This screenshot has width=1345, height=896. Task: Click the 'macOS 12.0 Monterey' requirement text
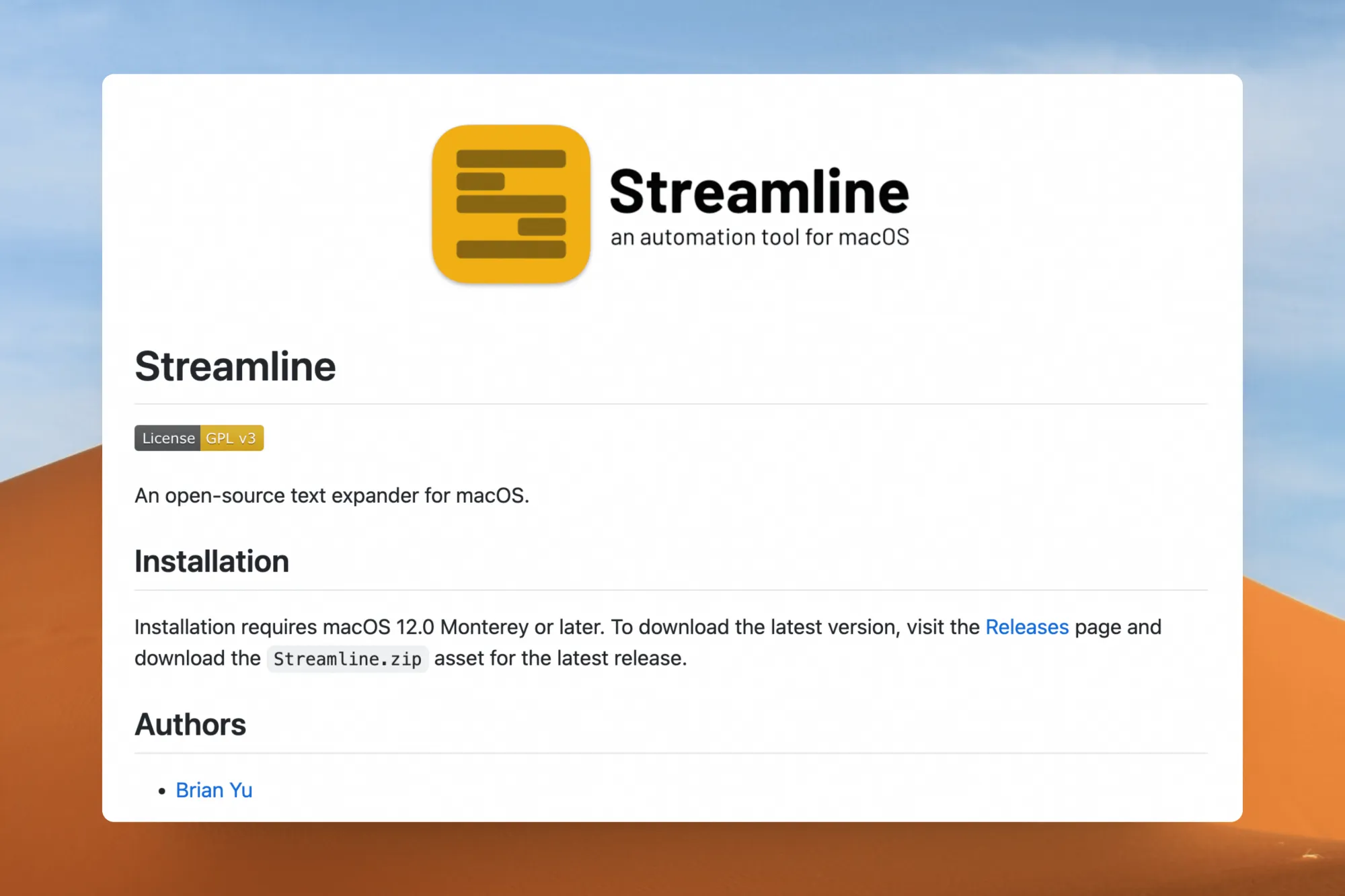point(425,627)
